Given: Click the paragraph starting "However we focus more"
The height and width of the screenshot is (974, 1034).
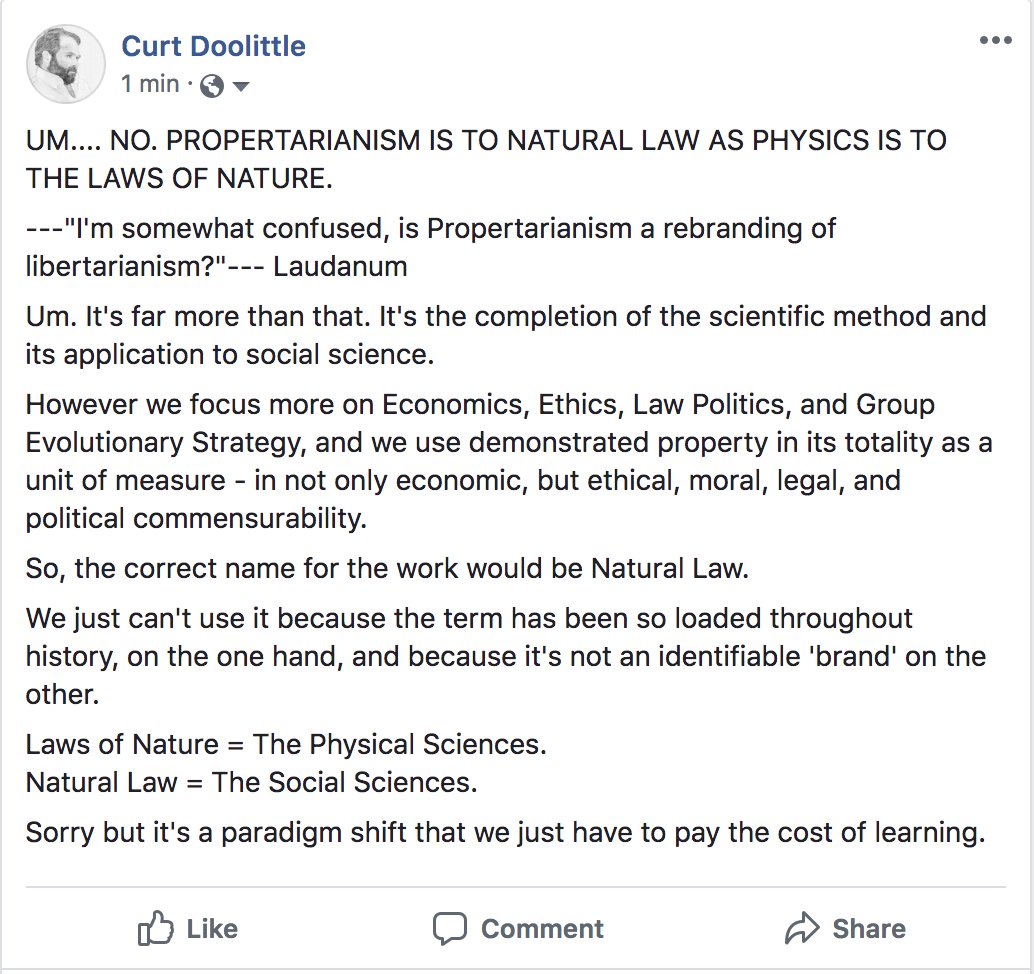Looking at the screenshot, I should click(508, 461).
